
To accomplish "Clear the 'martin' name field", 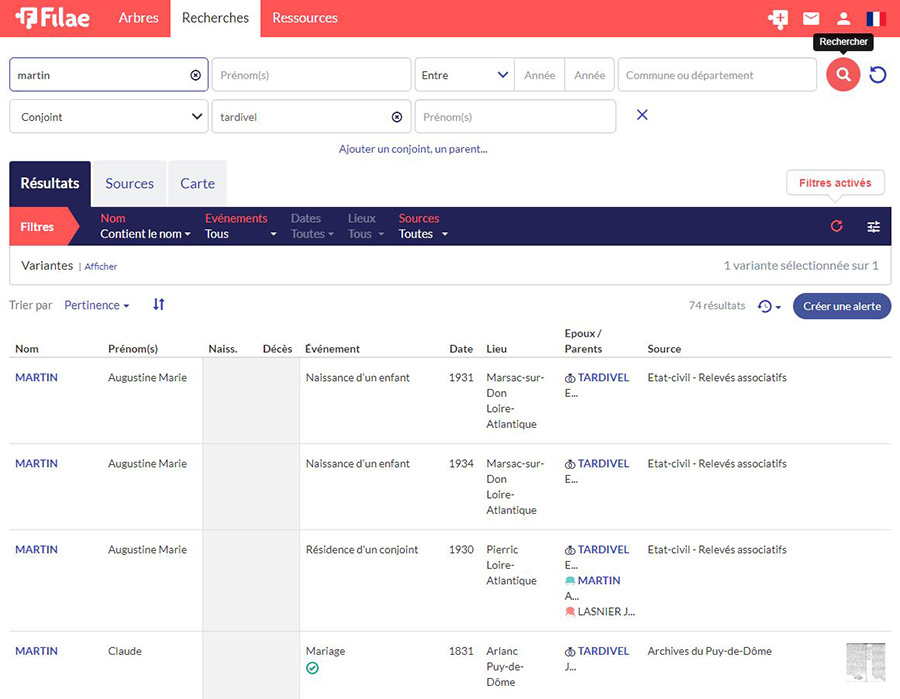I will tap(195, 75).
